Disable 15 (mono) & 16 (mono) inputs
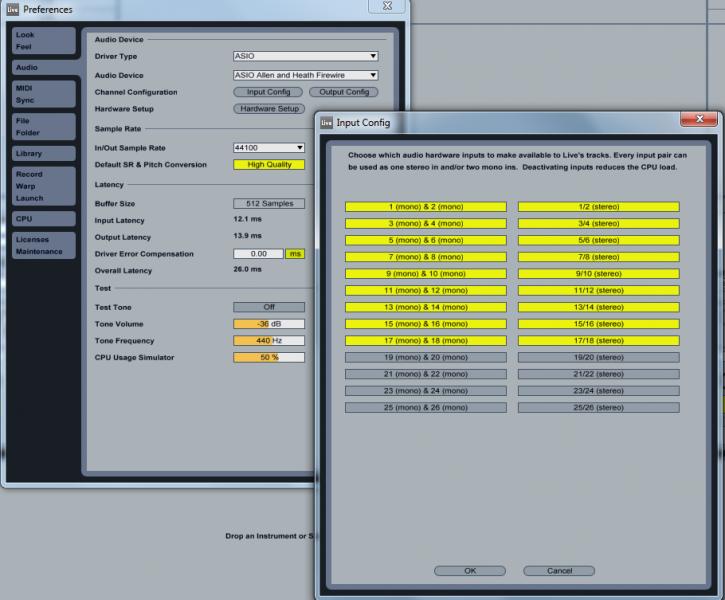The width and height of the screenshot is (725, 600). [x=426, y=324]
